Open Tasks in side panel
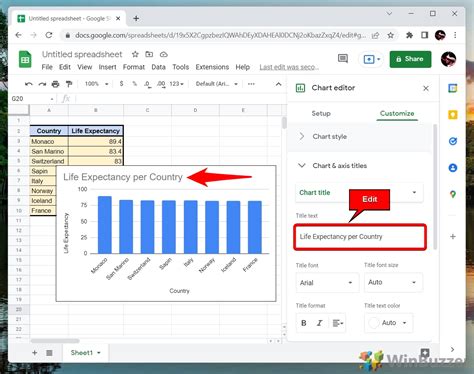Screen dimensions: 474x374 453,141
